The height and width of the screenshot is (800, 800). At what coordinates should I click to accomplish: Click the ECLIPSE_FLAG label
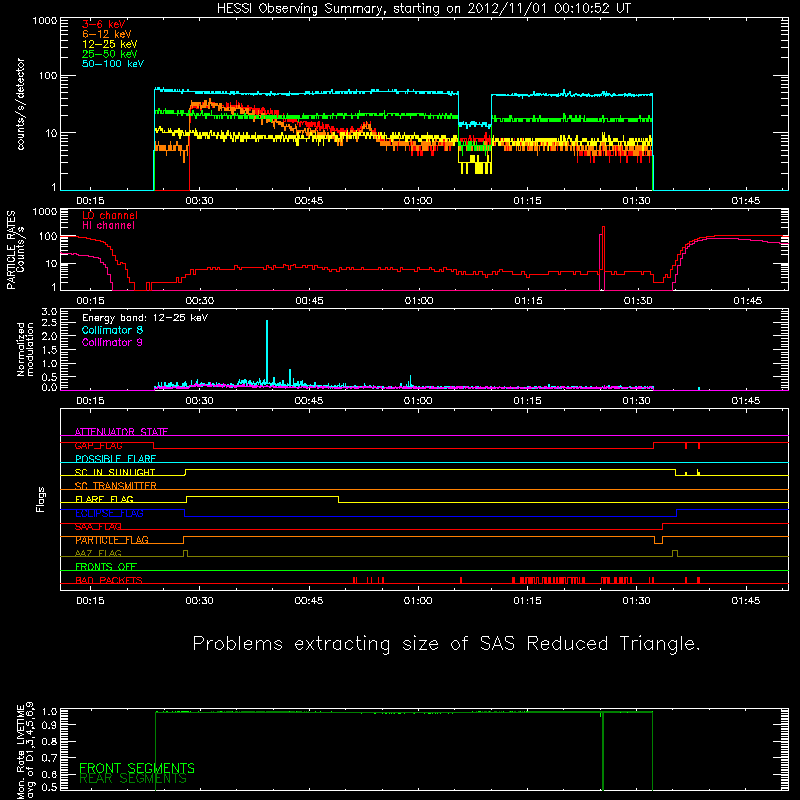coord(109,513)
